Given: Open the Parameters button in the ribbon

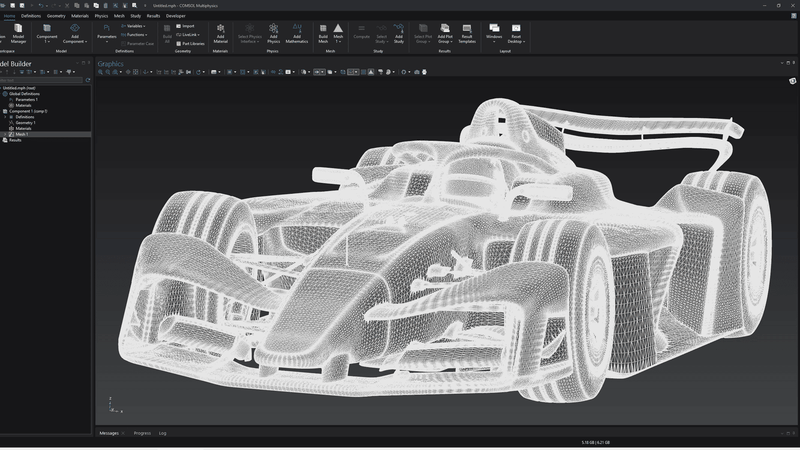Looking at the screenshot, I should coord(107,34).
